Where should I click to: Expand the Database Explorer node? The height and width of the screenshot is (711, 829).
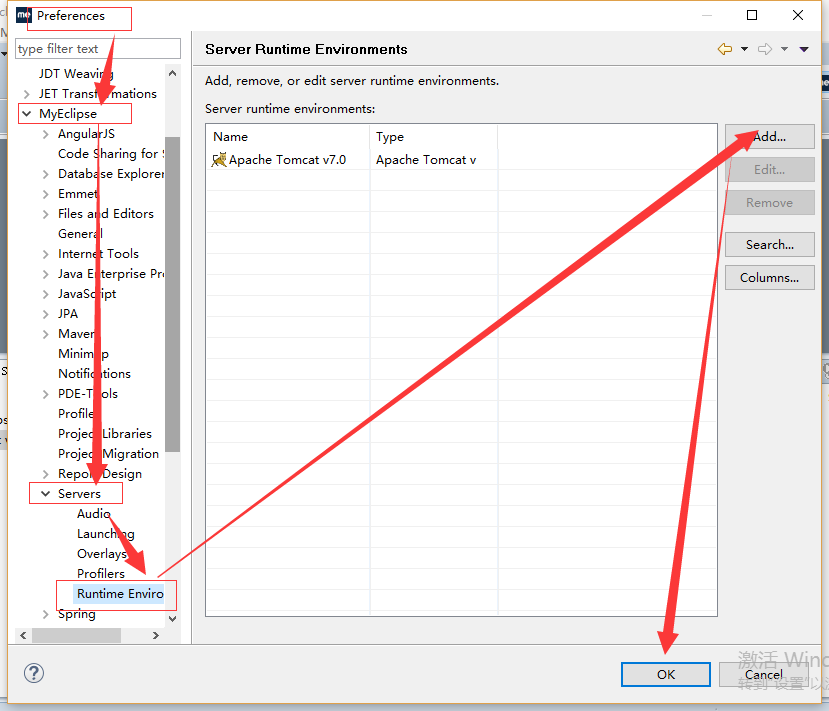coord(45,174)
